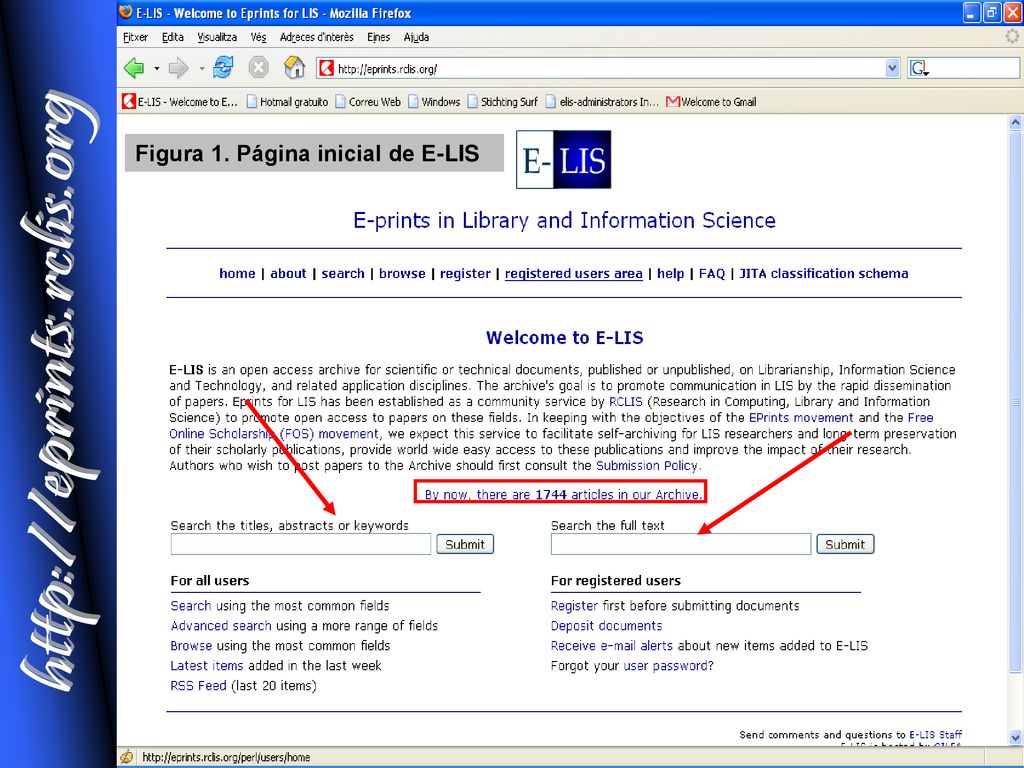The image size is (1024, 768).
Task: Click the FAQ navigation link
Action: click(712, 274)
